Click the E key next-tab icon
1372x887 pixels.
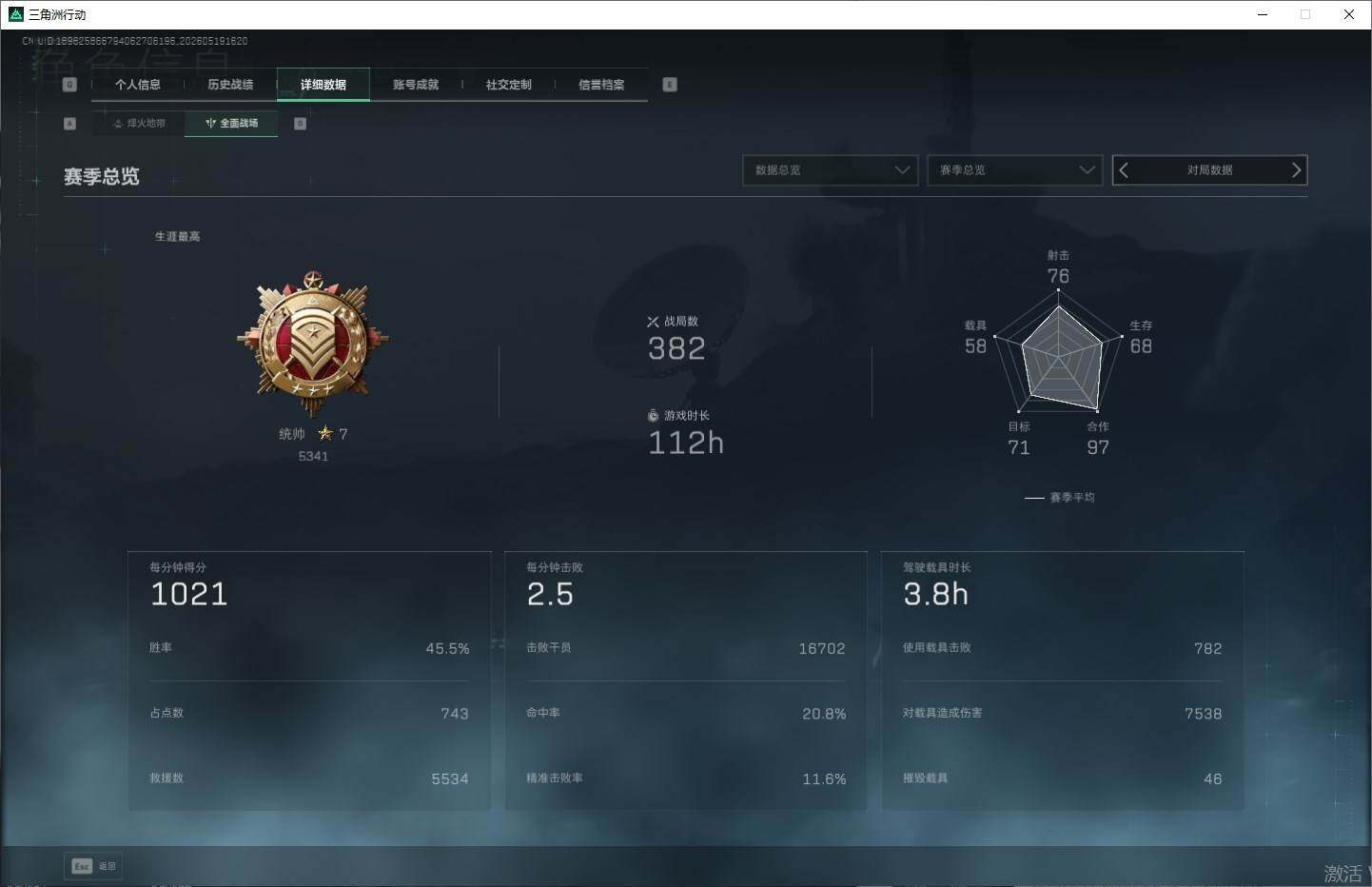point(670,85)
